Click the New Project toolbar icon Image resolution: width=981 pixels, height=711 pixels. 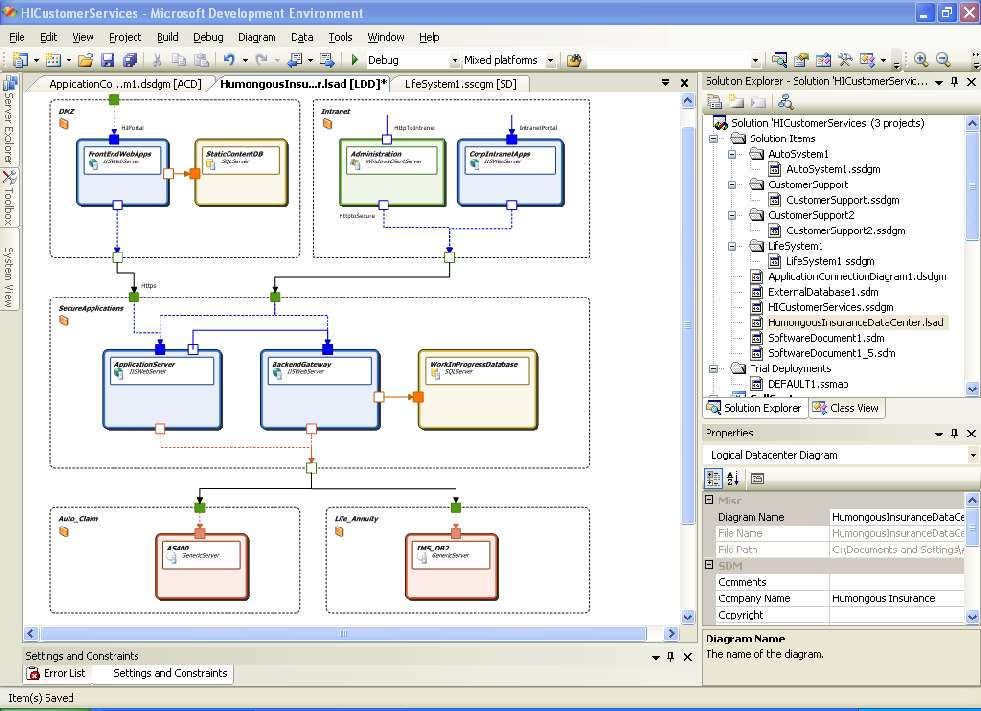click(20, 60)
